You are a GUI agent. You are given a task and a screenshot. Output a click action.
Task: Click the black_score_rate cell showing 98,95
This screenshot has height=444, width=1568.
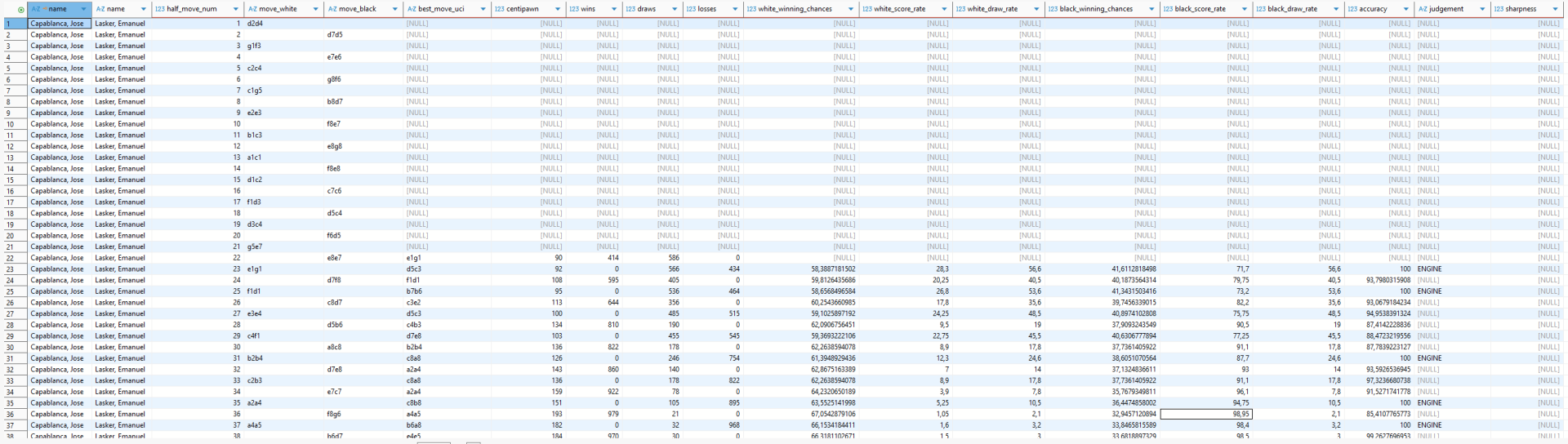click(x=1205, y=414)
